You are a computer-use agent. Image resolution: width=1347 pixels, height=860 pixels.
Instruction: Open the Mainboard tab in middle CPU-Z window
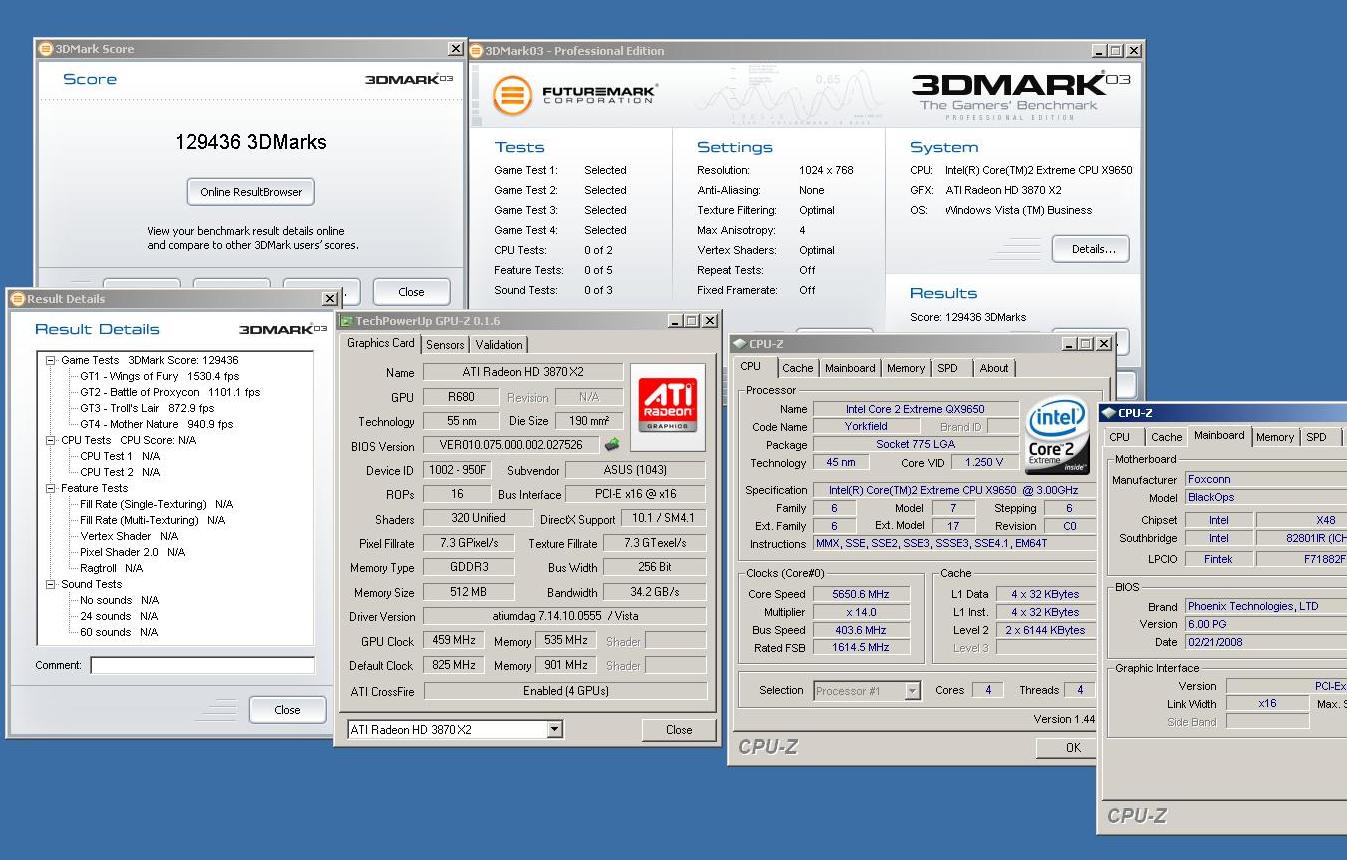pos(850,368)
